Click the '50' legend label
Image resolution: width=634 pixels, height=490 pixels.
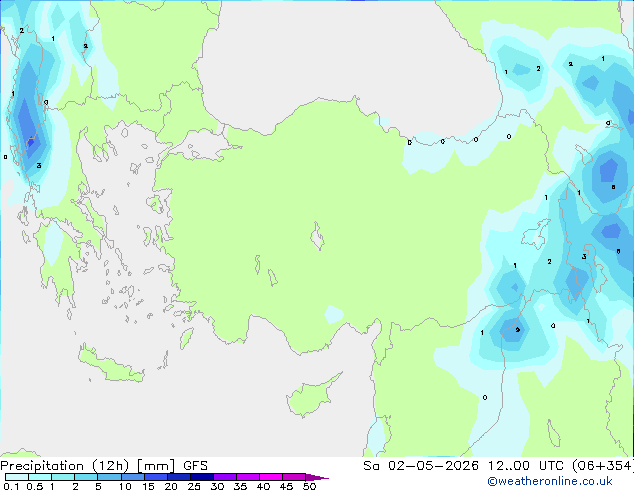[x=309, y=486]
